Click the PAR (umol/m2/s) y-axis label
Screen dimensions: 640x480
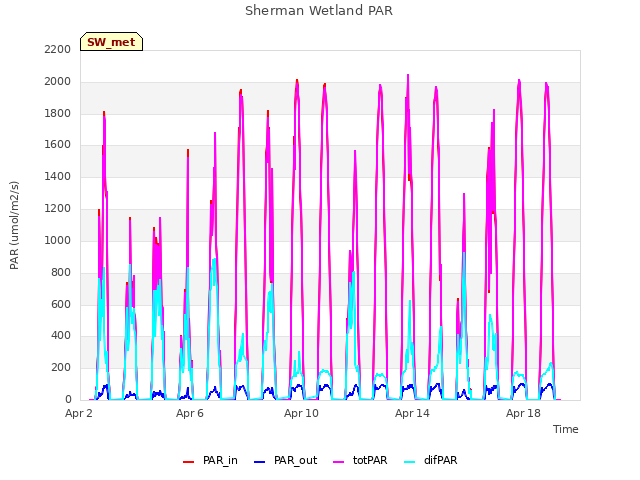(14, 225)
